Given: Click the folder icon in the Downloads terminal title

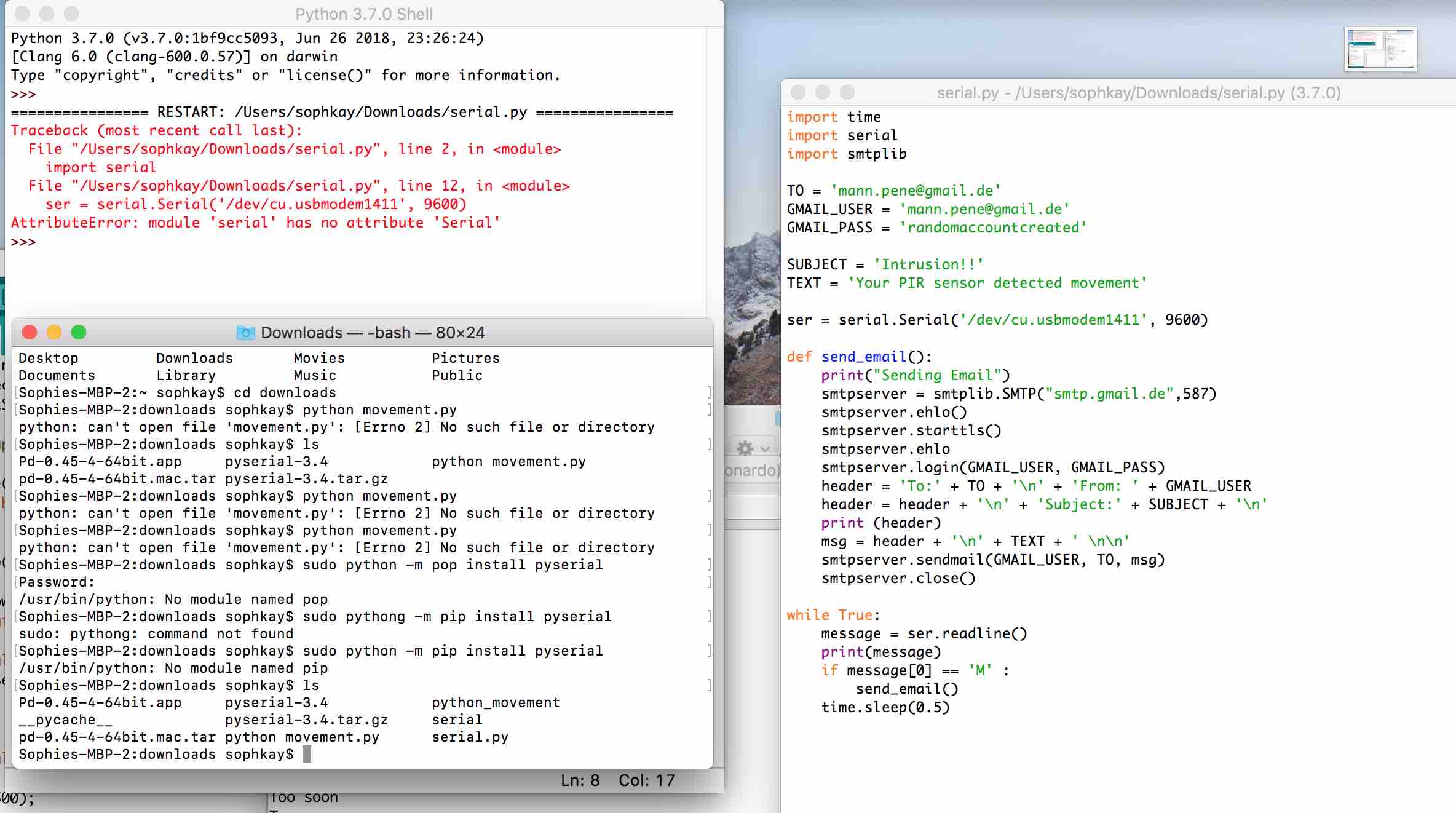Looking at the screenshot, I should point(246,333).
